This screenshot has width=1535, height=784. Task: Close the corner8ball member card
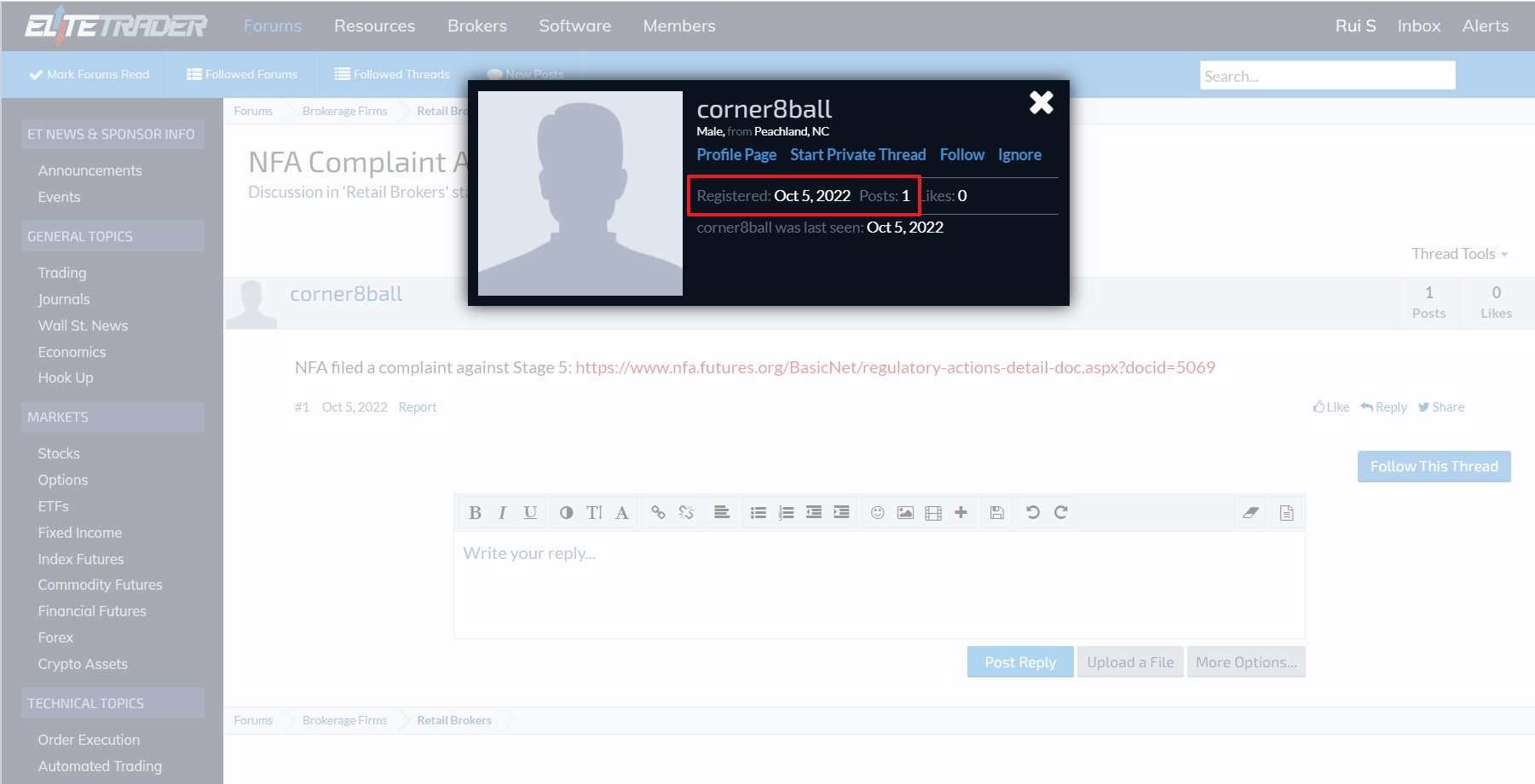[x=1042, y=102]
